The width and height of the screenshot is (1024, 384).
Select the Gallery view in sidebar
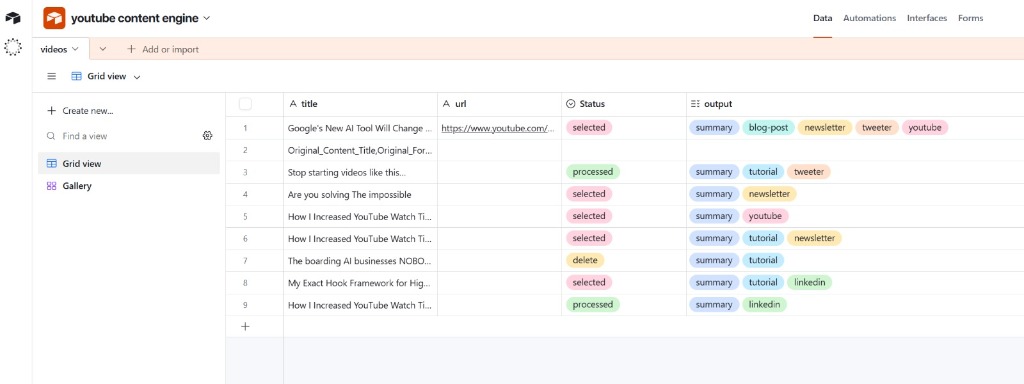pos(129,186)
